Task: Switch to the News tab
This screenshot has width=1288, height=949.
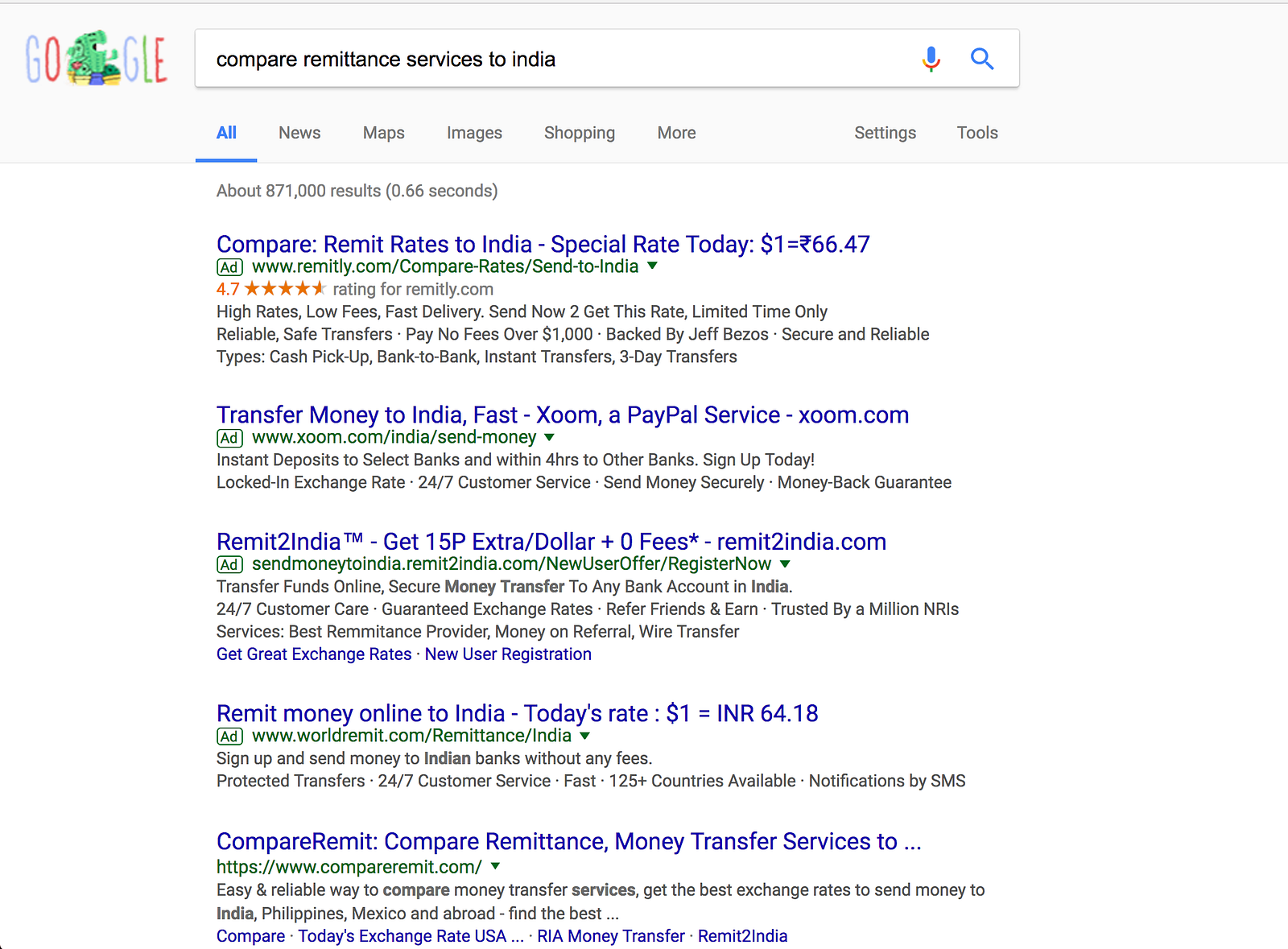Action: [x=299, y=133]
